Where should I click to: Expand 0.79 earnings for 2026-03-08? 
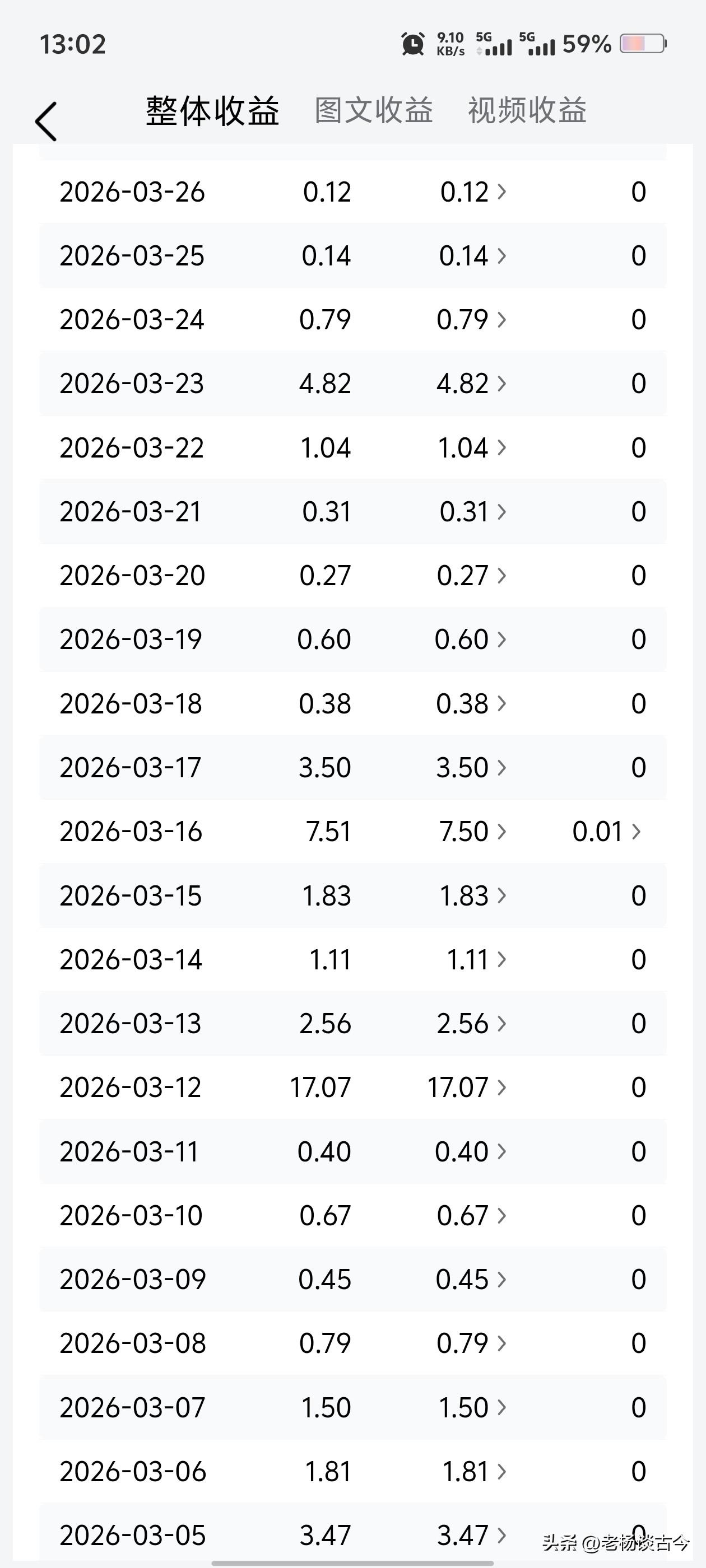tap(471, 1343)
